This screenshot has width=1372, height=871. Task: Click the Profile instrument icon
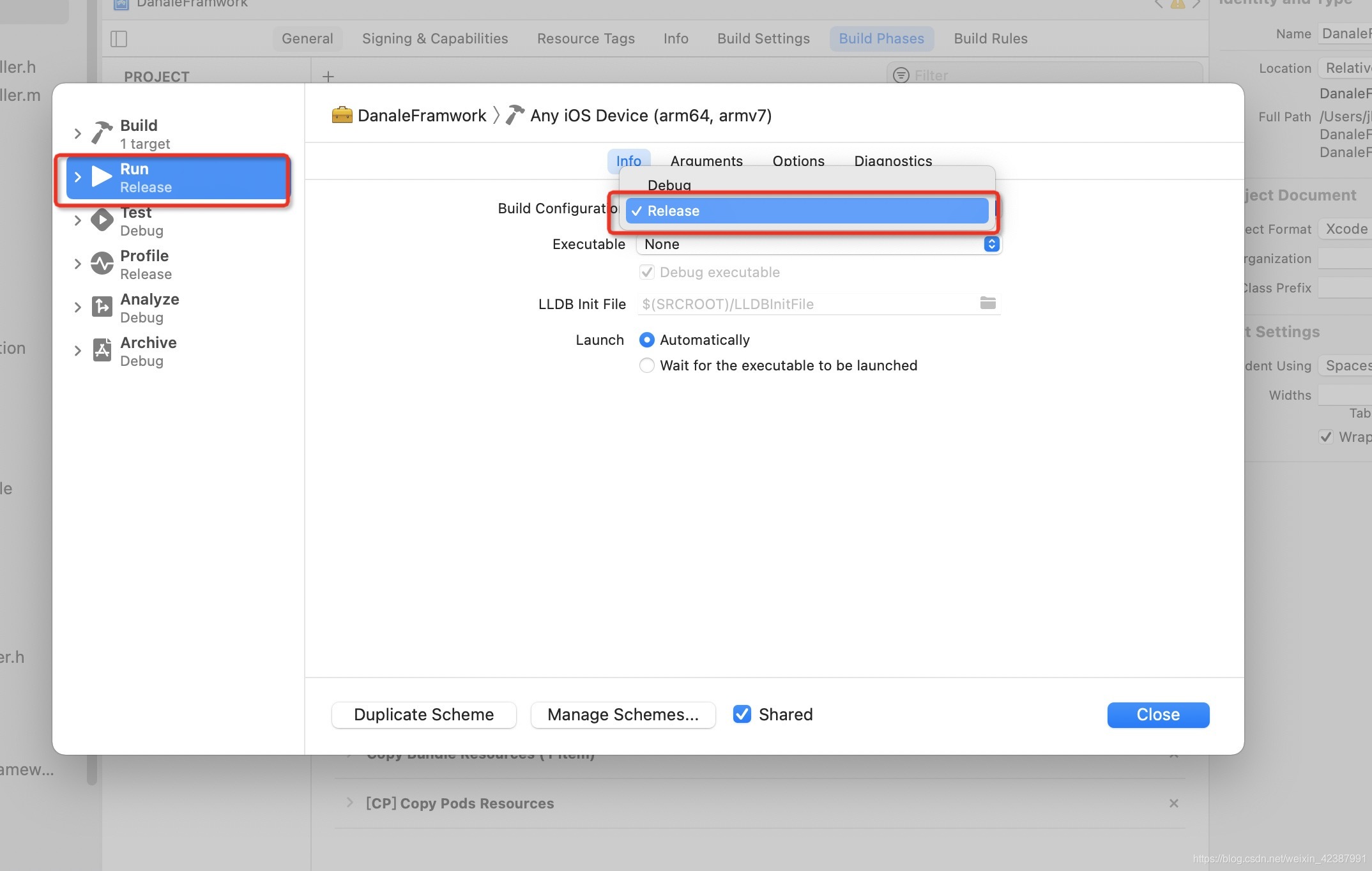[102, 263]
